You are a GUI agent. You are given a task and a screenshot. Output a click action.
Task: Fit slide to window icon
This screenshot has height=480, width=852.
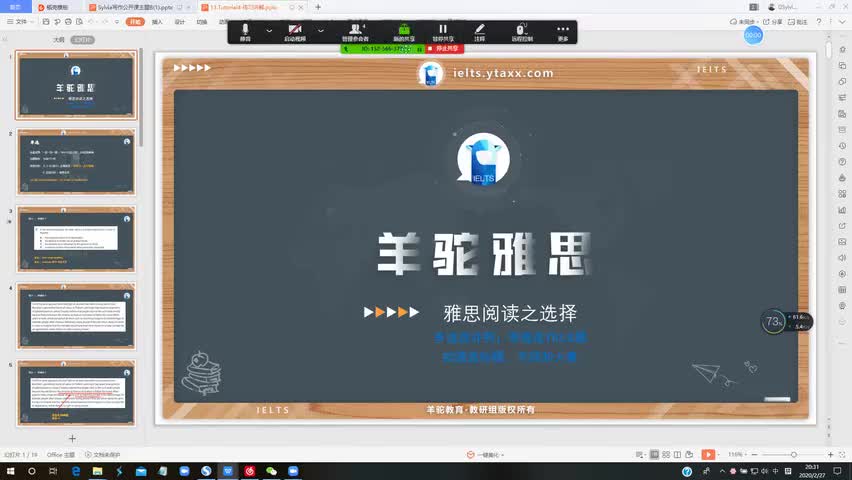coord(842,454)
